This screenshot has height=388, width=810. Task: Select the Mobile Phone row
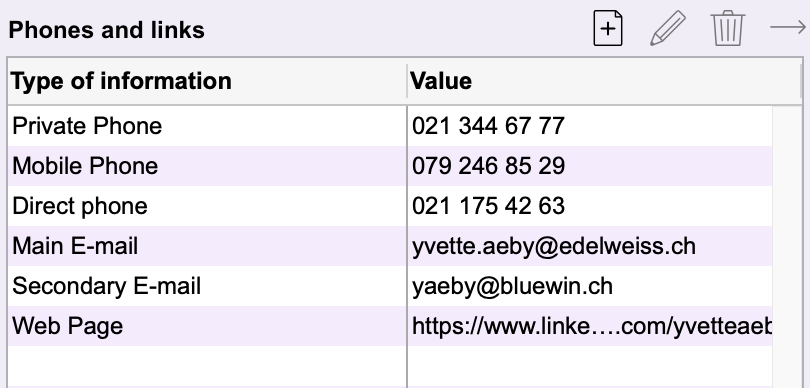click(x=390, y=166)
